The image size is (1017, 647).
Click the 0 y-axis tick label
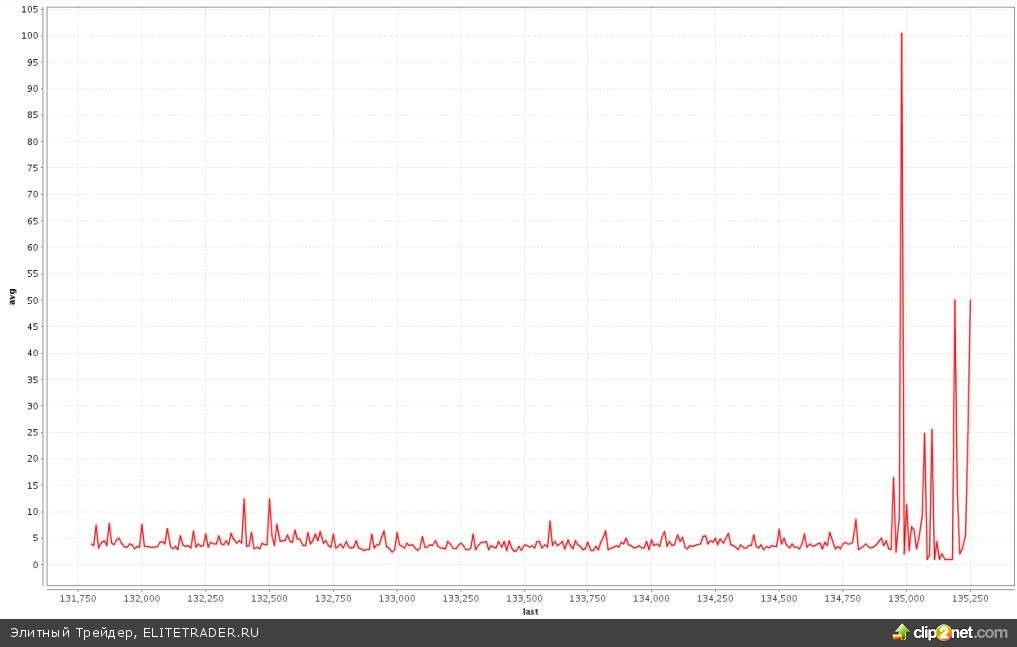point(36,564)
